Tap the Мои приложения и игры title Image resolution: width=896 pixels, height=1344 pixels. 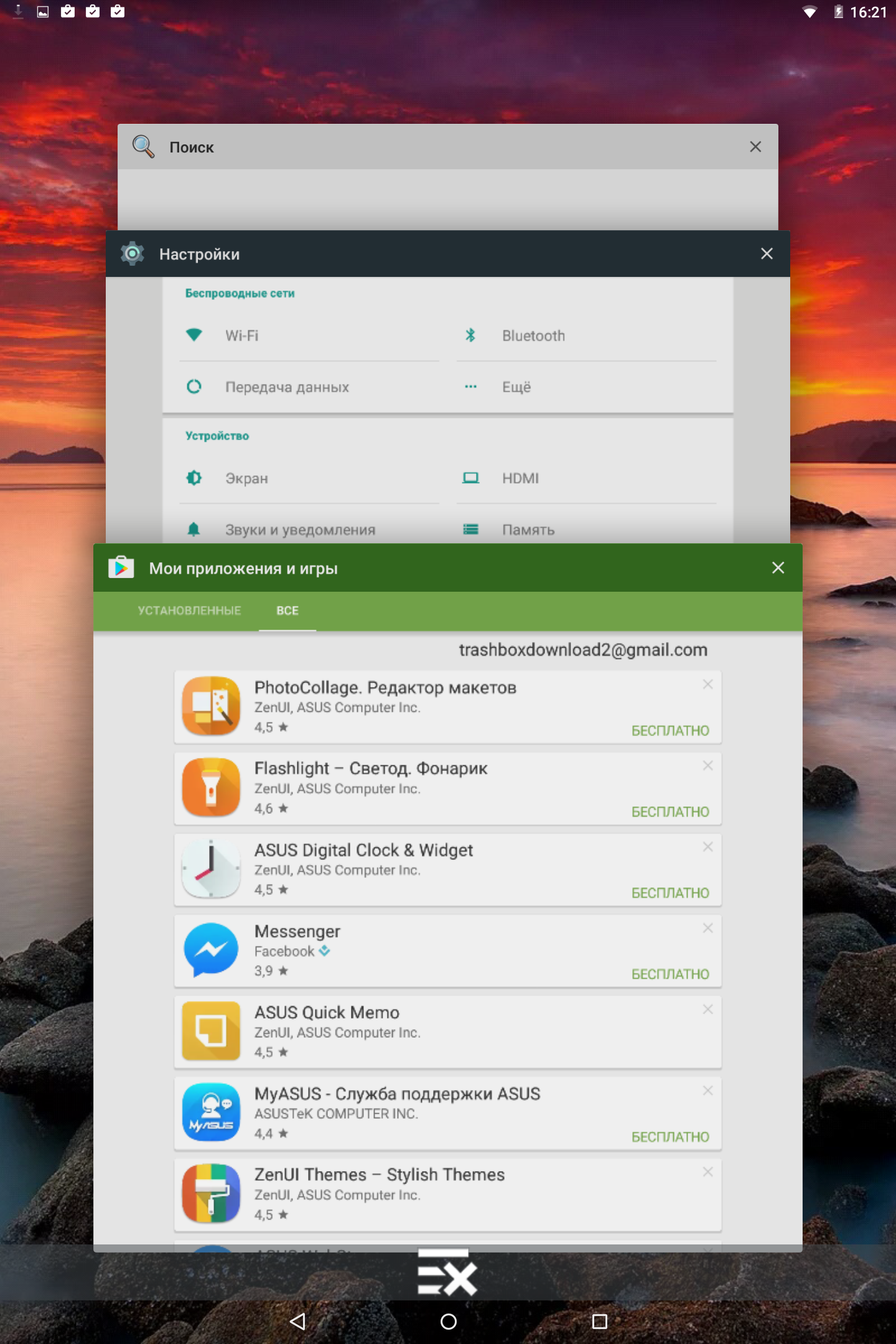tap(243, 569)
